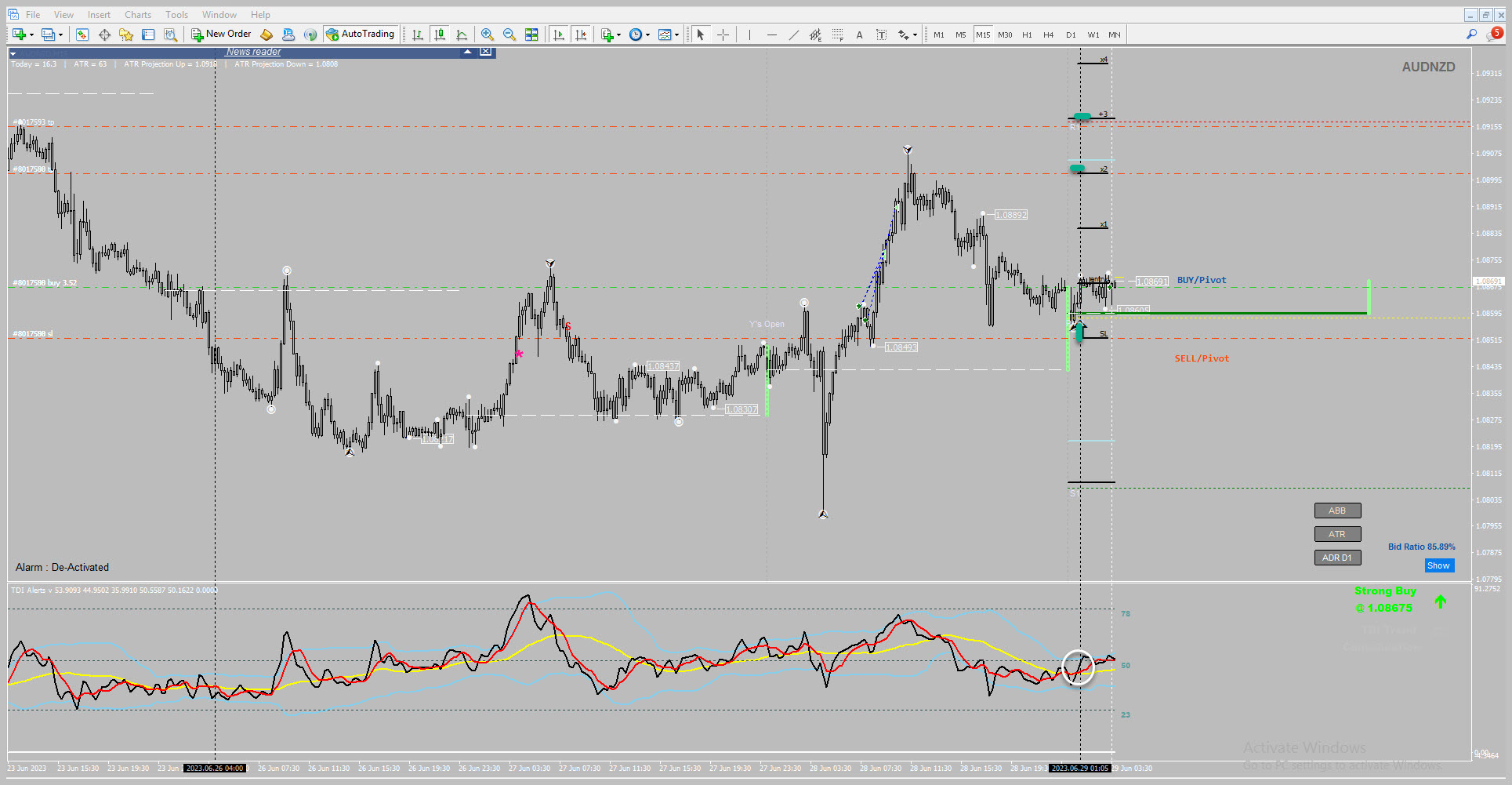Open the new chart dropdown arrow
1512x785 pixels.
(31, 35)
